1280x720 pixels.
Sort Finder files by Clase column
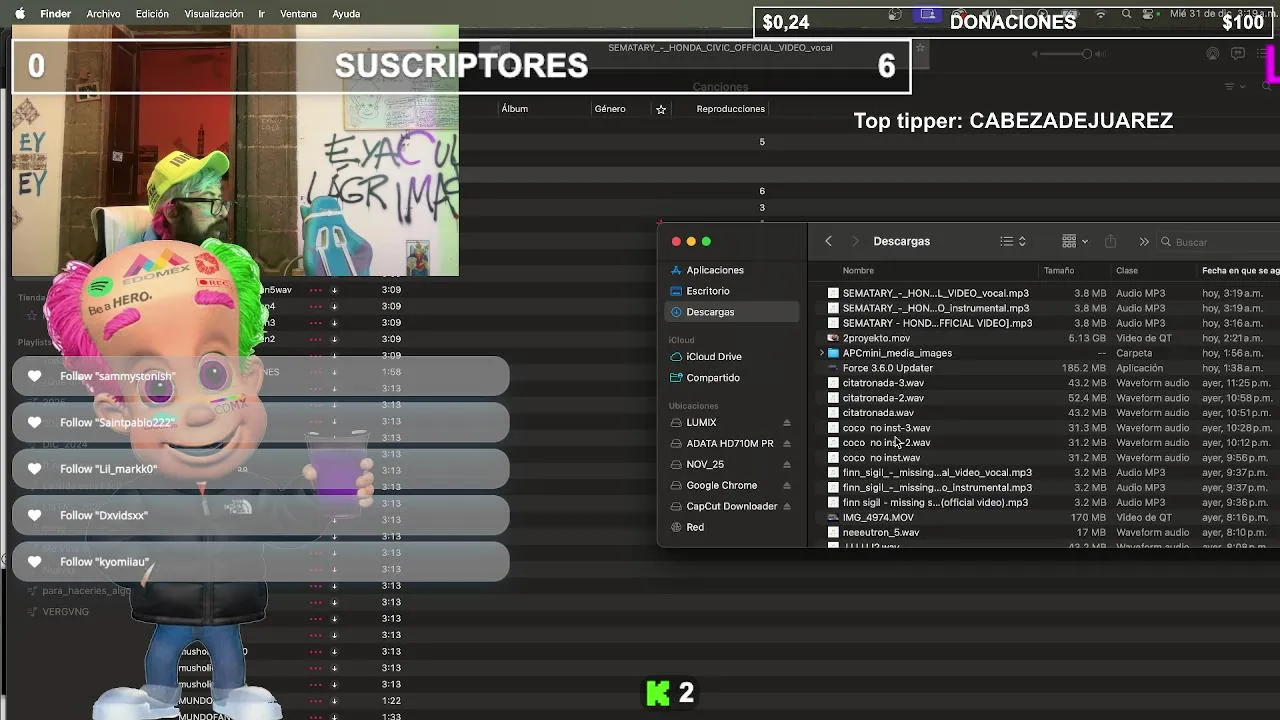(x=1127, y=271)
